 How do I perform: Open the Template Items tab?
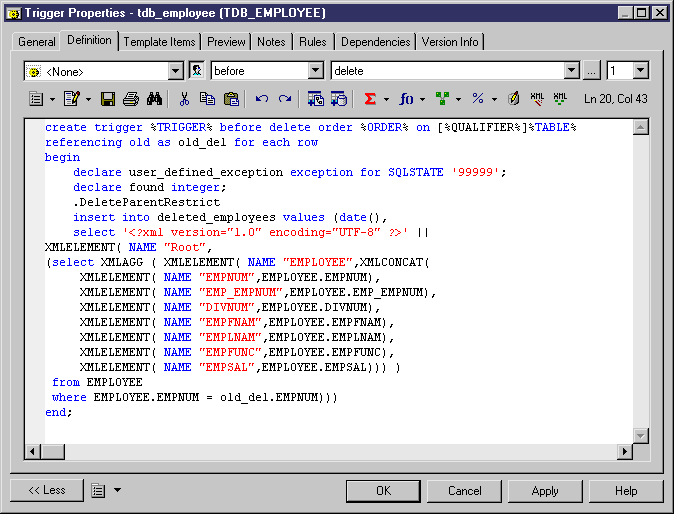tap(159, 42)
